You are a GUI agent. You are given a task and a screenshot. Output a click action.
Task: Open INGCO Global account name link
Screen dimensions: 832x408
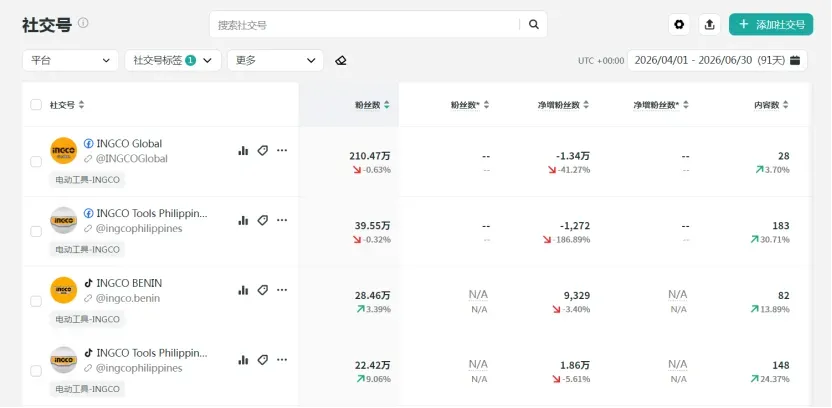point(129,143)
